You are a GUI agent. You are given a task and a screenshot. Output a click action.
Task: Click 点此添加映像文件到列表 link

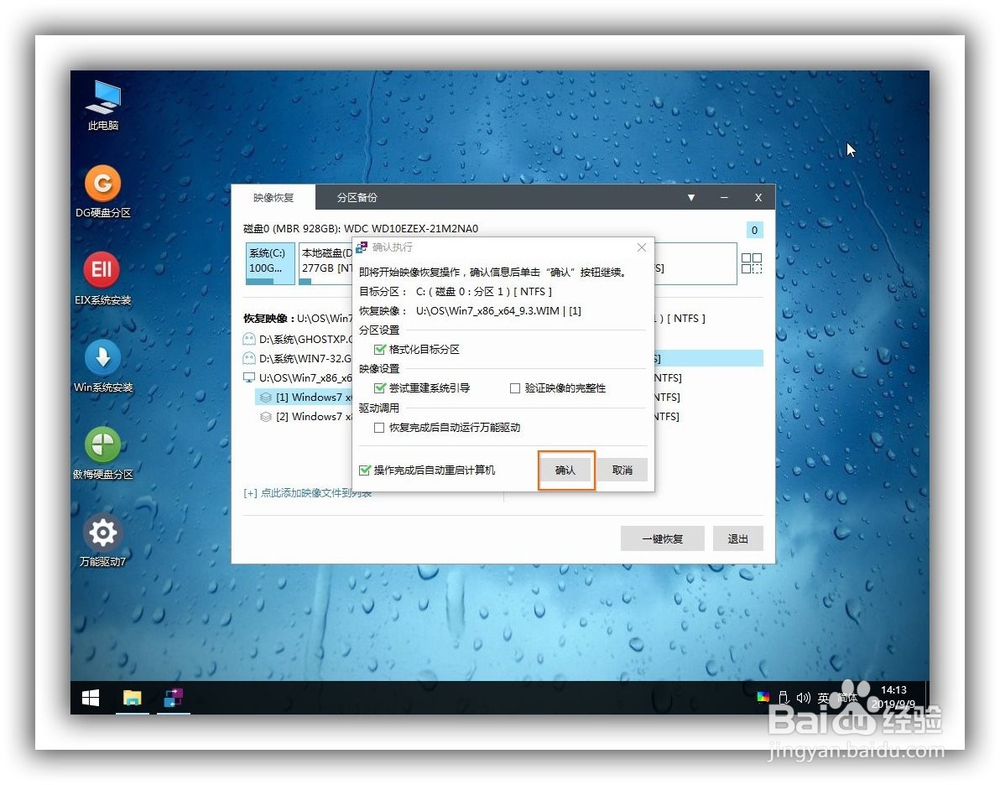click(307, 493)
